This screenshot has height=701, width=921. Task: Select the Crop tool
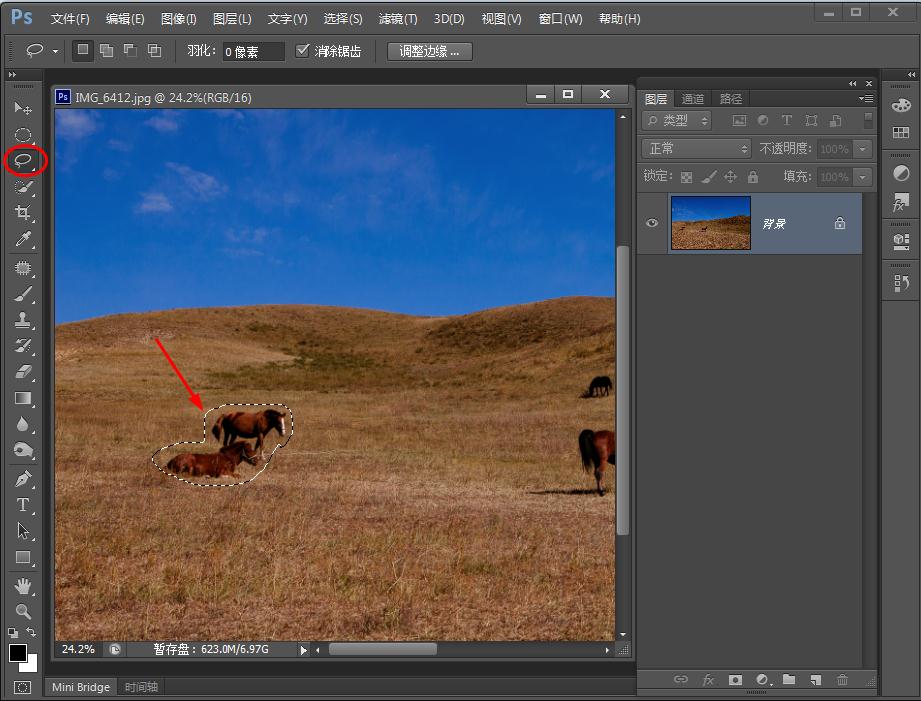24,214
